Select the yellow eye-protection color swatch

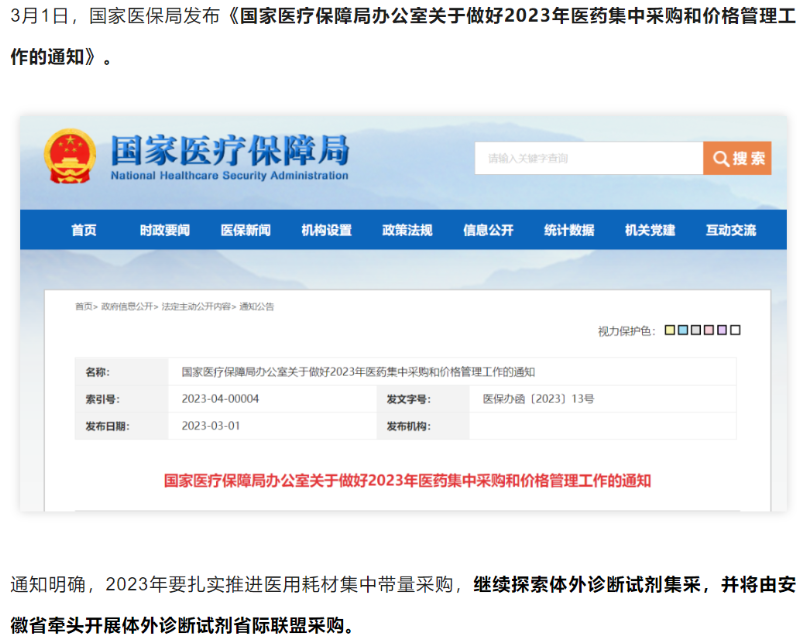click(670, 330)
